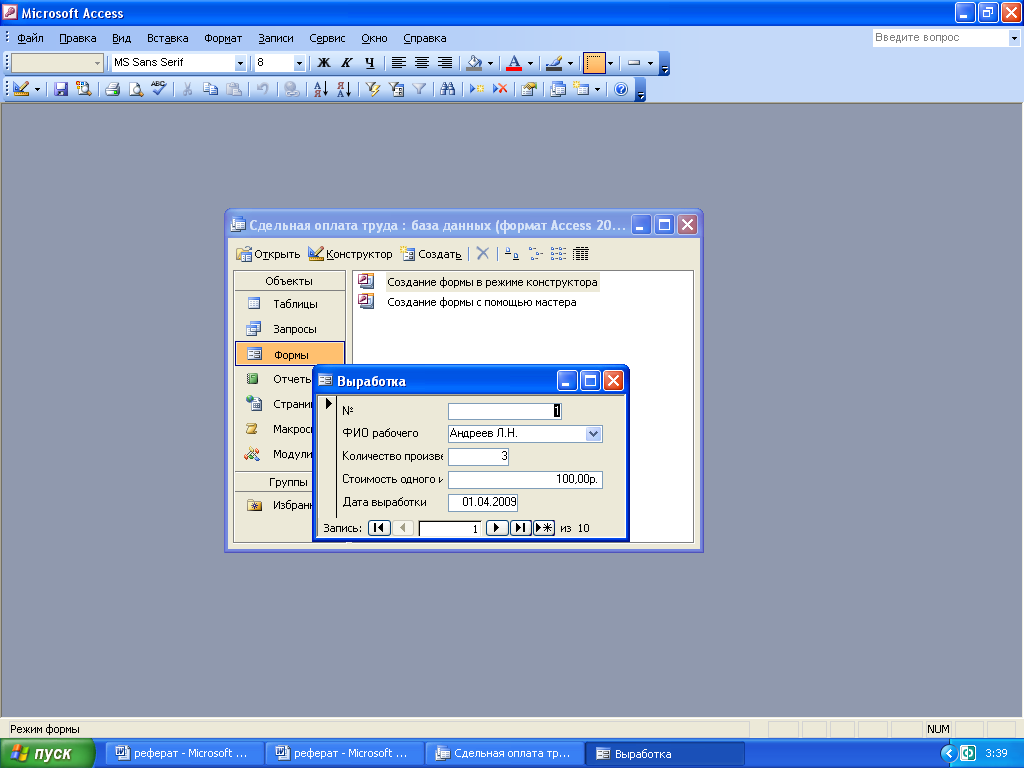Image resolution: width=1024 pixels, height=768 pixels.
Task: Click the Print icon
Action: pos(112,89)
